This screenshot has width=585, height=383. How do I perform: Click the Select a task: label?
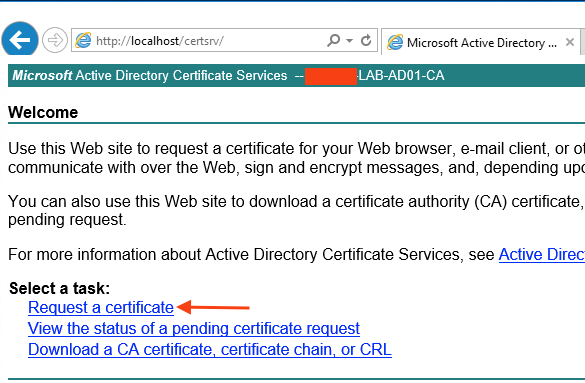(x=60, y=288)
